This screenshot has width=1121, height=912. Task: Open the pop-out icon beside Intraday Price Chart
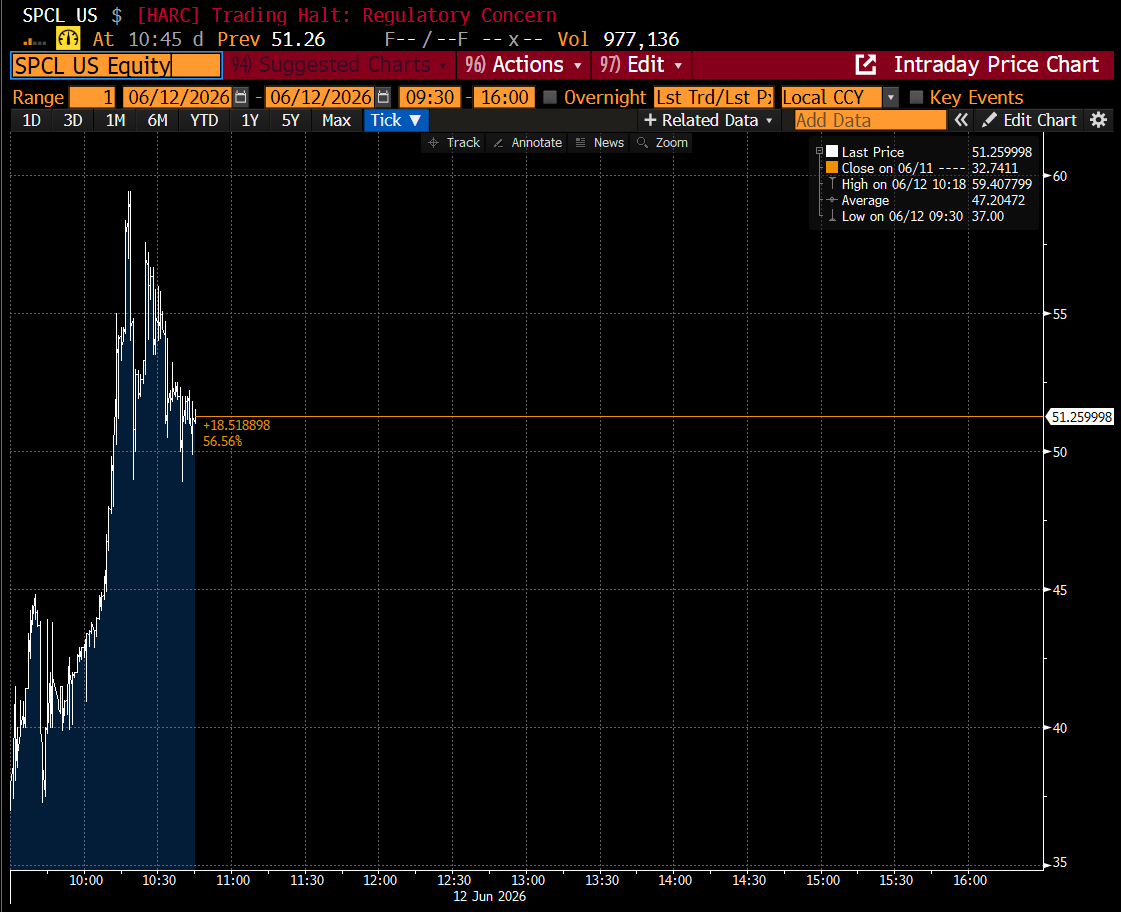coord(865,64)
